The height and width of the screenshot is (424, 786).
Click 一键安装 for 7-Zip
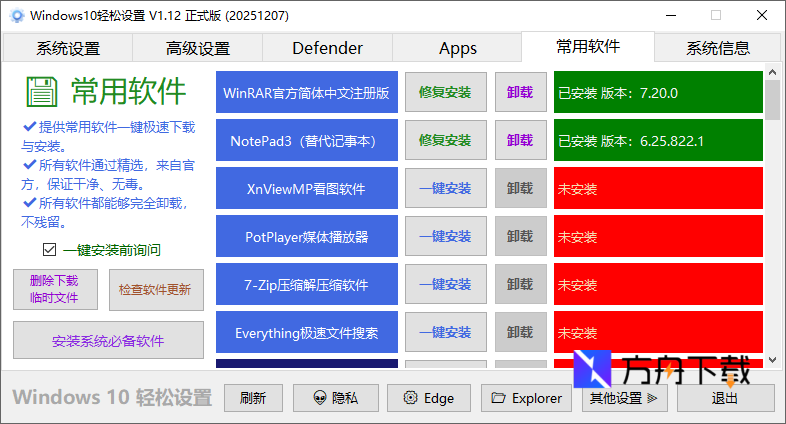tap(446, 285)
